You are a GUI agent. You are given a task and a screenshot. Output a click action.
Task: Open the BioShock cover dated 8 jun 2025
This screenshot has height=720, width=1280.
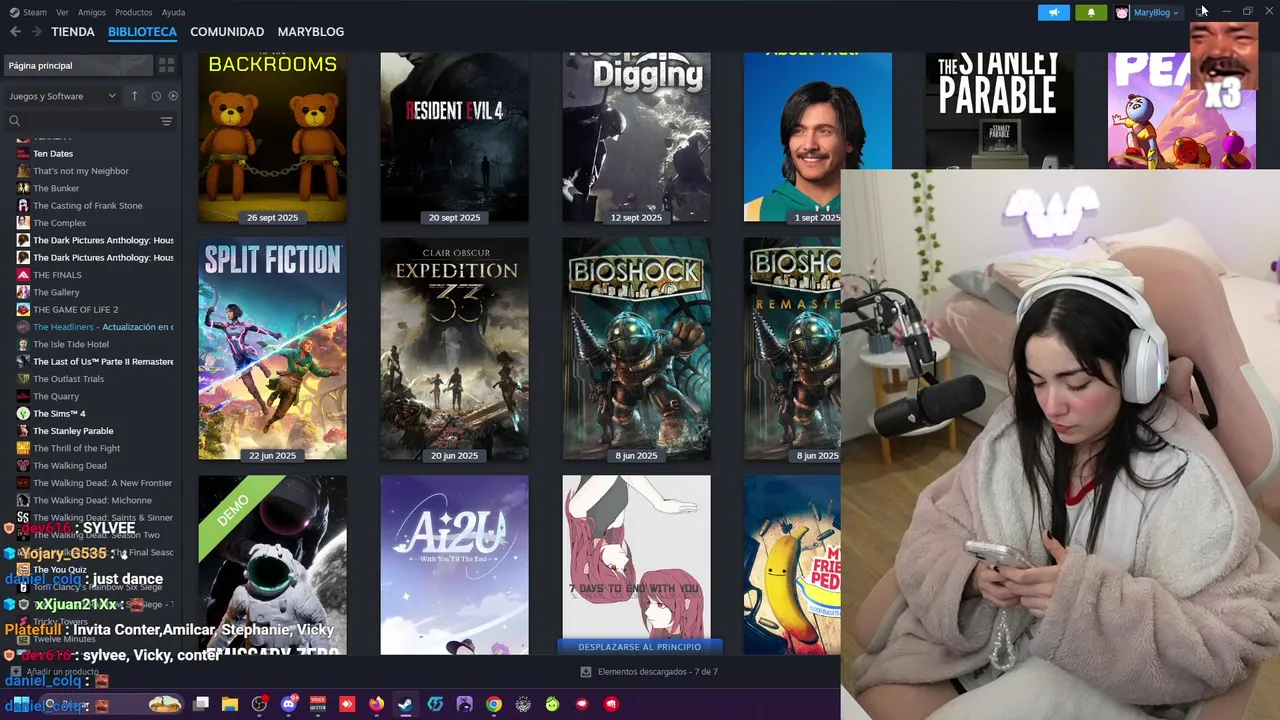coord(636,349)
